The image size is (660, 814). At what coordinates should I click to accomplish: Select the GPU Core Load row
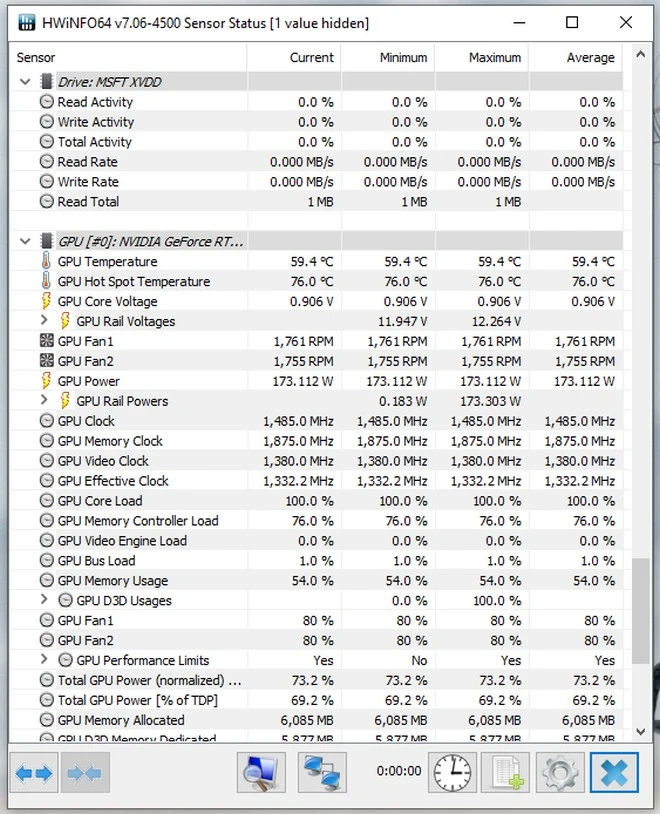coord(100,501)
